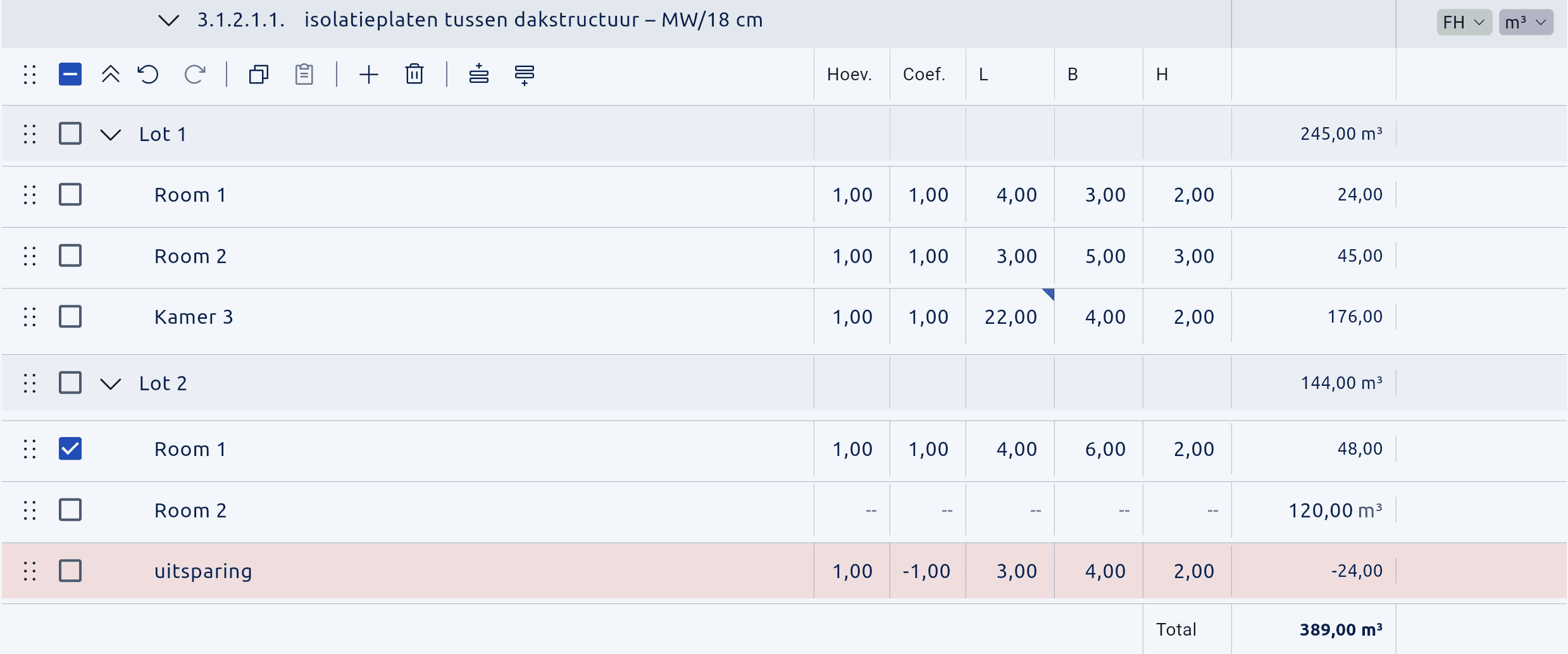Viewport: 1568px width, 654px height.
Task: Click the copy rows icon
Action: pyautogui.click(x=259, y=75)
